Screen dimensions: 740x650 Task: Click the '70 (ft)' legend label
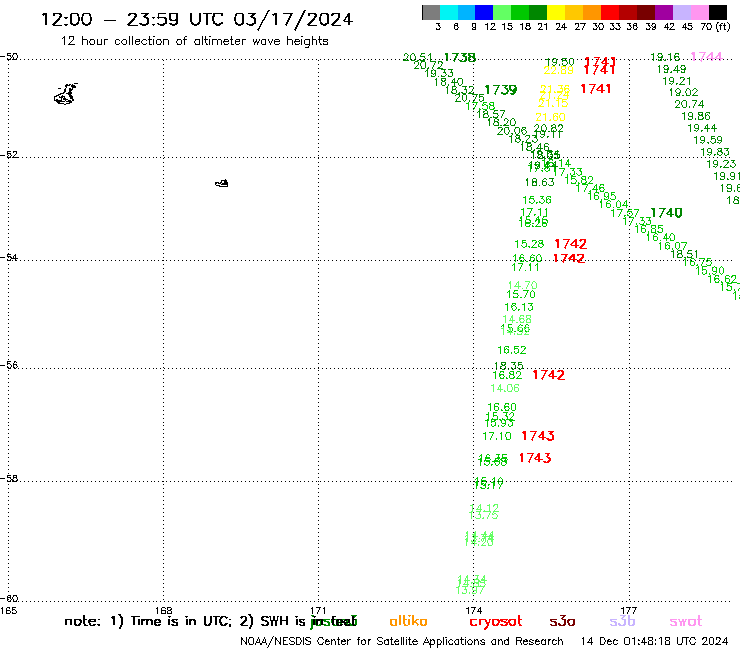(715, 27)
